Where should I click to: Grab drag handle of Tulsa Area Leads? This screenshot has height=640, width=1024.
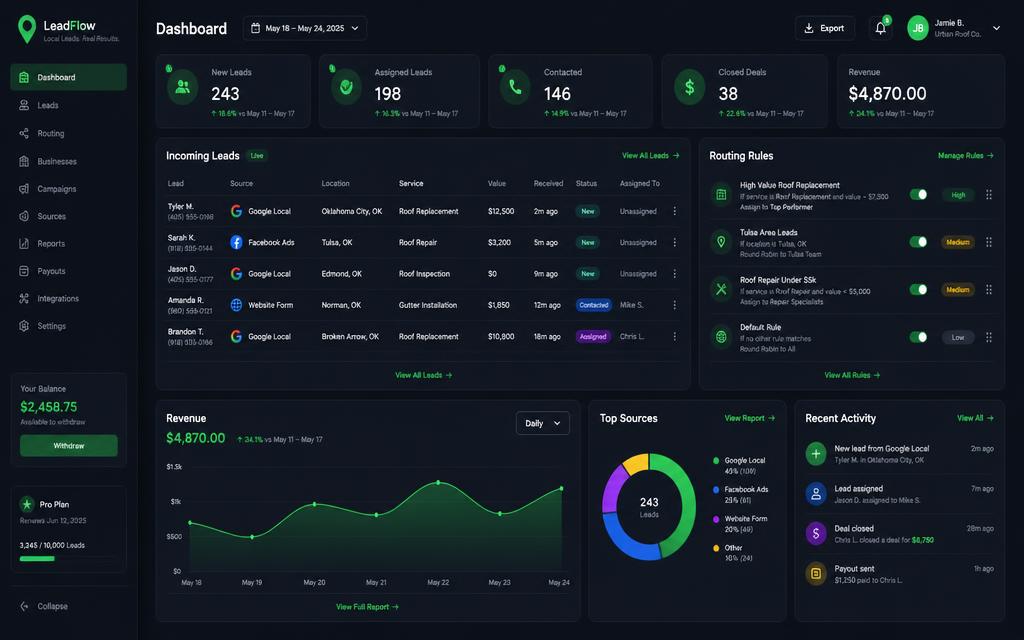pyautogui.click(x=989, y=242)
